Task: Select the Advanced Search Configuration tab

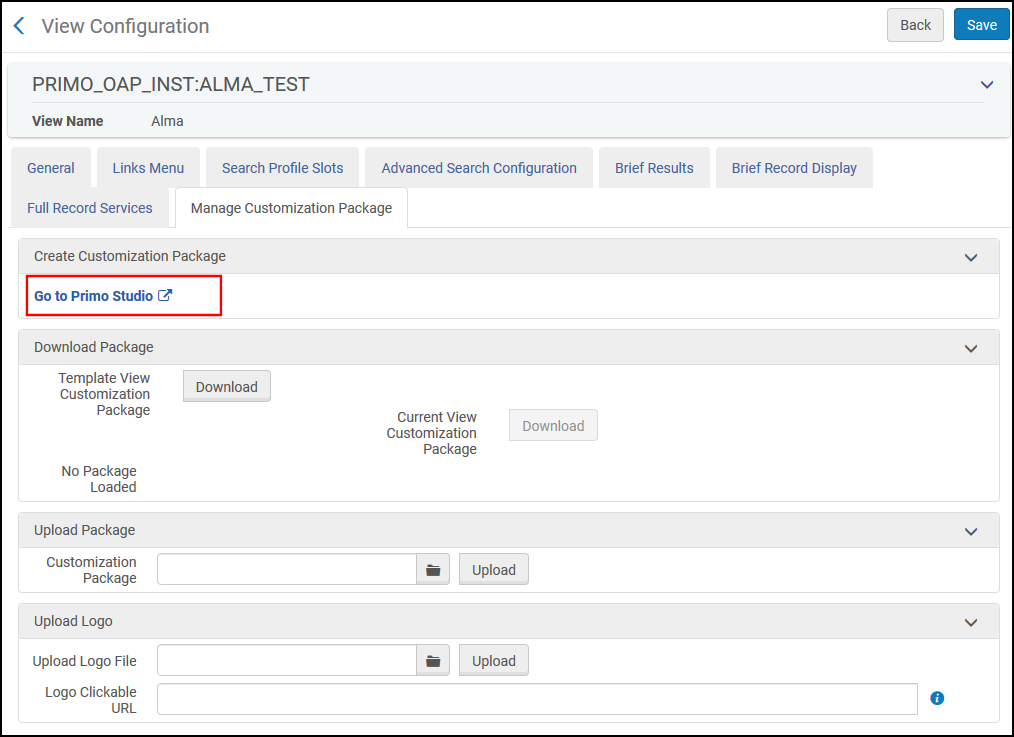Action: click(x=479, y=168)
